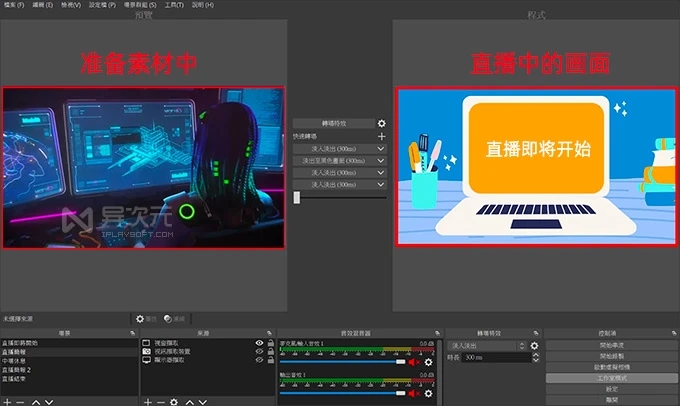
Task: Open the 檔案 (F) menu
Action: point(14,5)
